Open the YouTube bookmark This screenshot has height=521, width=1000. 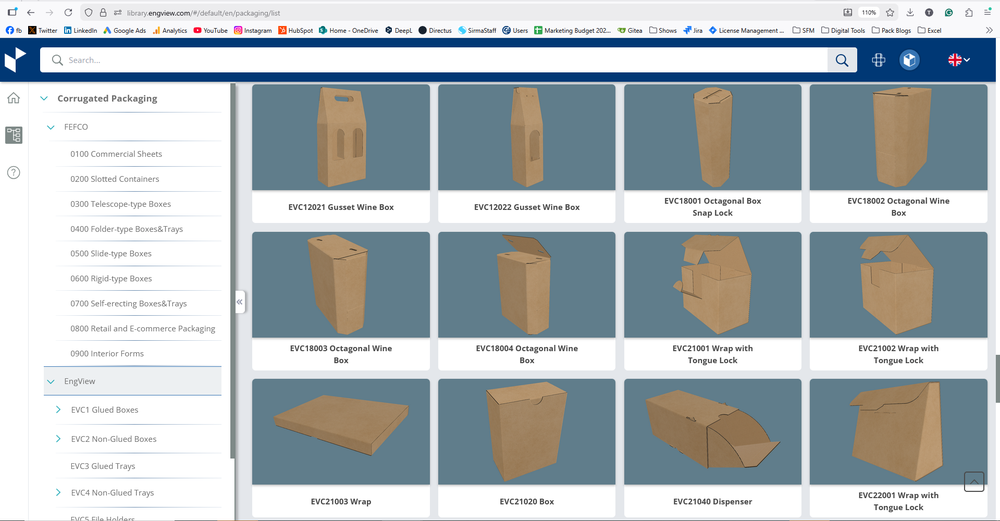pos(210,30)
